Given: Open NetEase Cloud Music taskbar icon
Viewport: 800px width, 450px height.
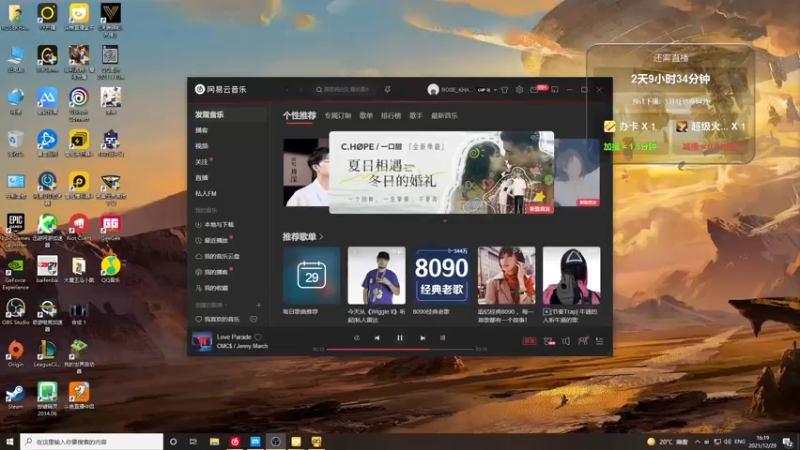Looking at the screenshot, I should 235,442.
